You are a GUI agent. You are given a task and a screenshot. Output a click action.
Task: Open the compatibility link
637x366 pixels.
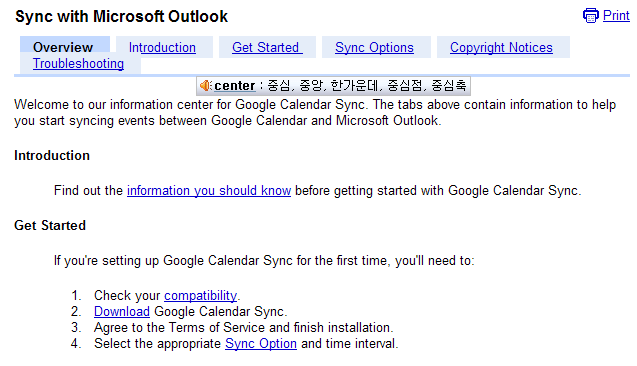pyautogui.click(x=200, y=295)
